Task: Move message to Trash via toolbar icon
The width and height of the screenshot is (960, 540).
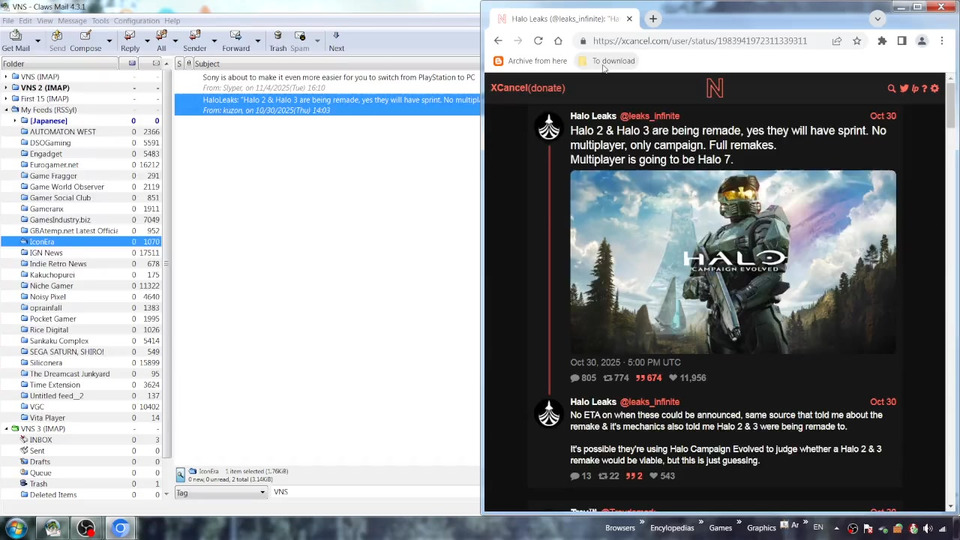Action: 278,40
